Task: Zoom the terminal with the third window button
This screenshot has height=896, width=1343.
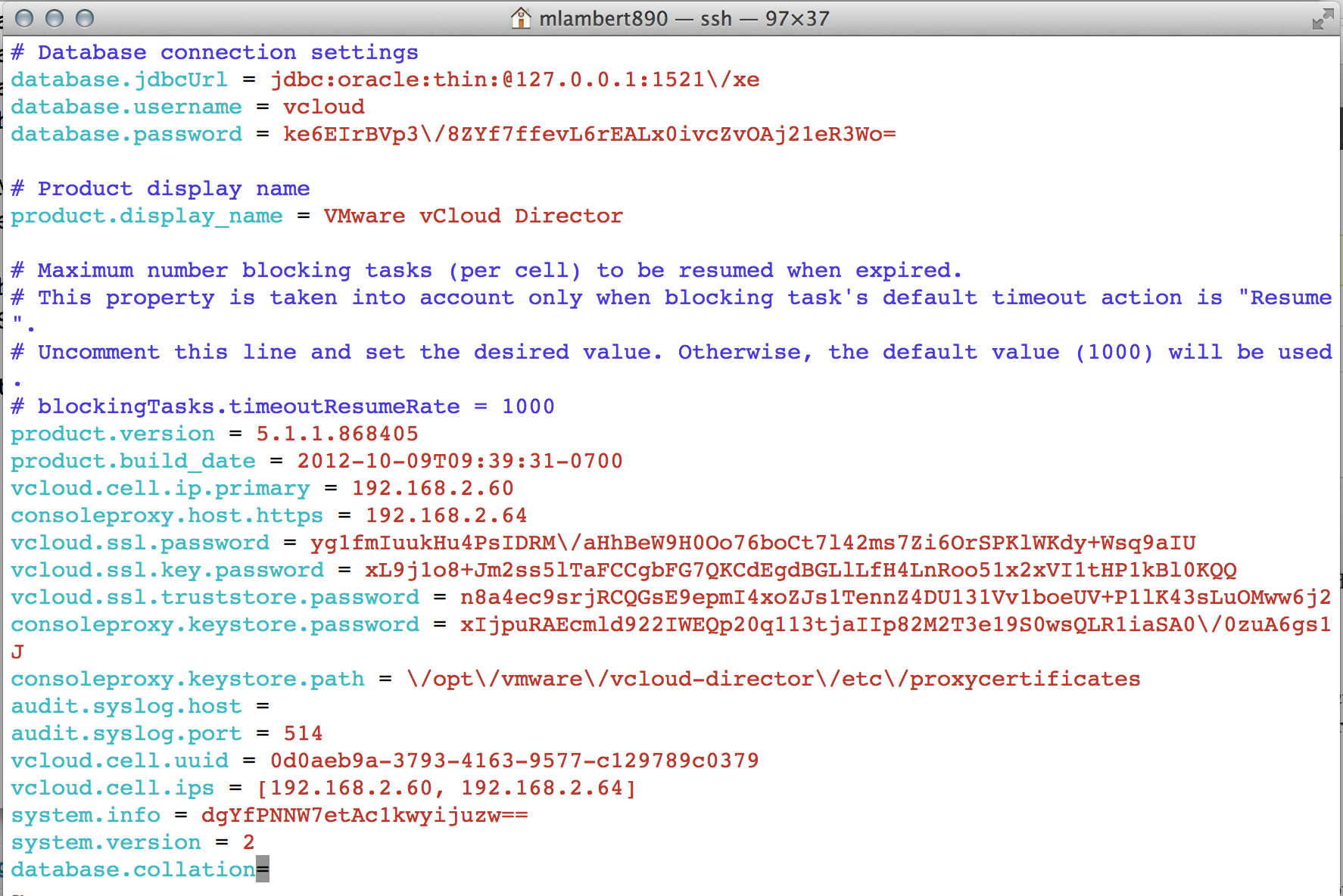Action: tap(85, 18)
